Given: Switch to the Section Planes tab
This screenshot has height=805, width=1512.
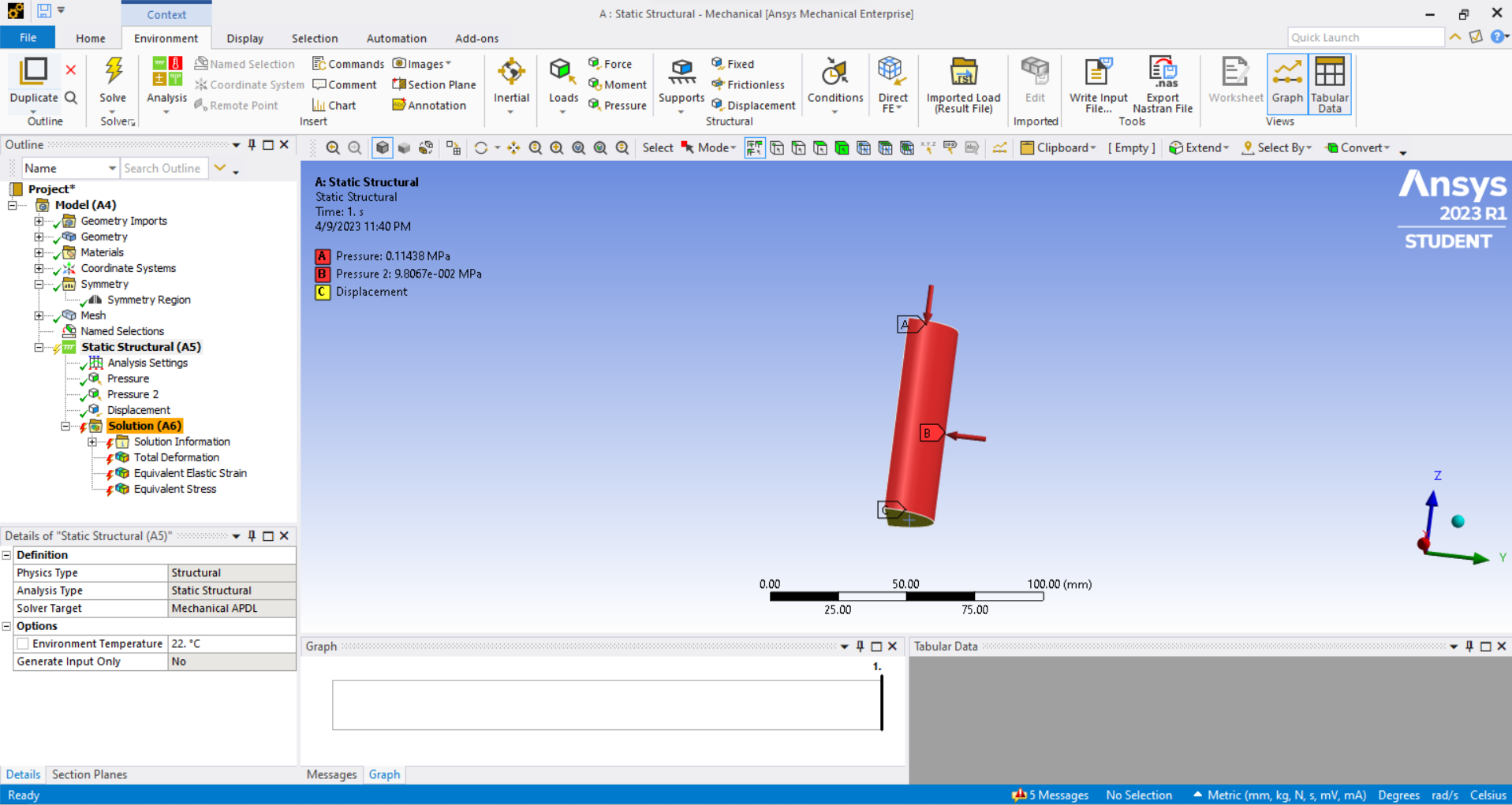Looking at the screenshot, I should click(x=89, y=774).
